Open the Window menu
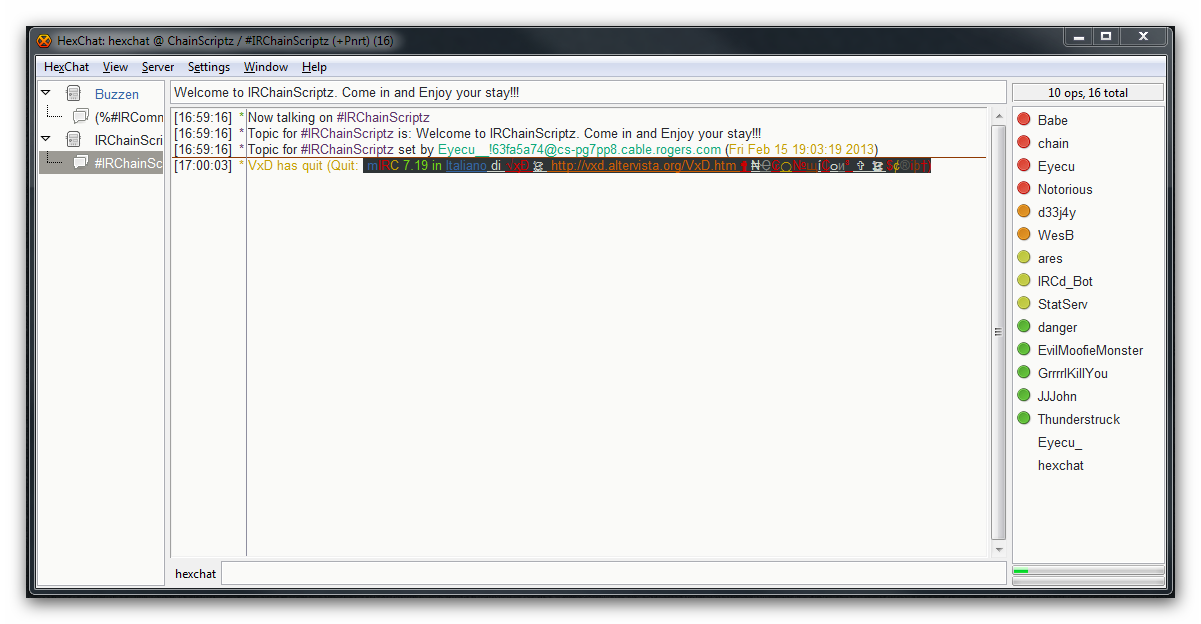Viewport: 1201px width, 624px height. coord(266,67)
